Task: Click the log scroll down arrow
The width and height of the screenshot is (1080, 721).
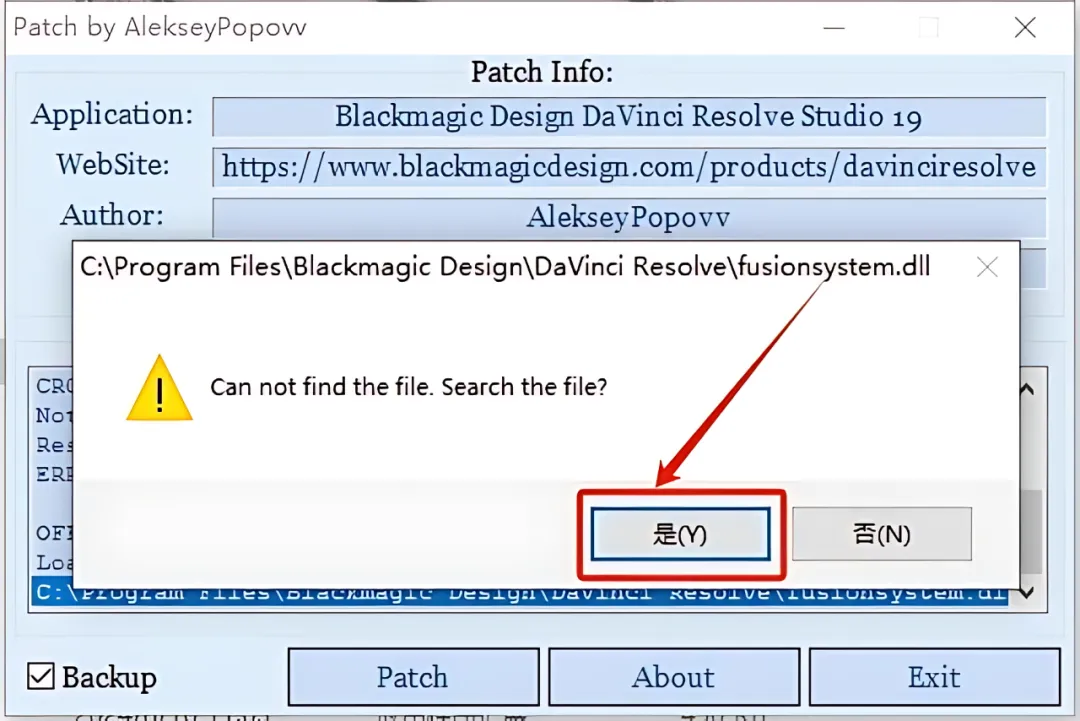Action: [x=1027, y=592]
